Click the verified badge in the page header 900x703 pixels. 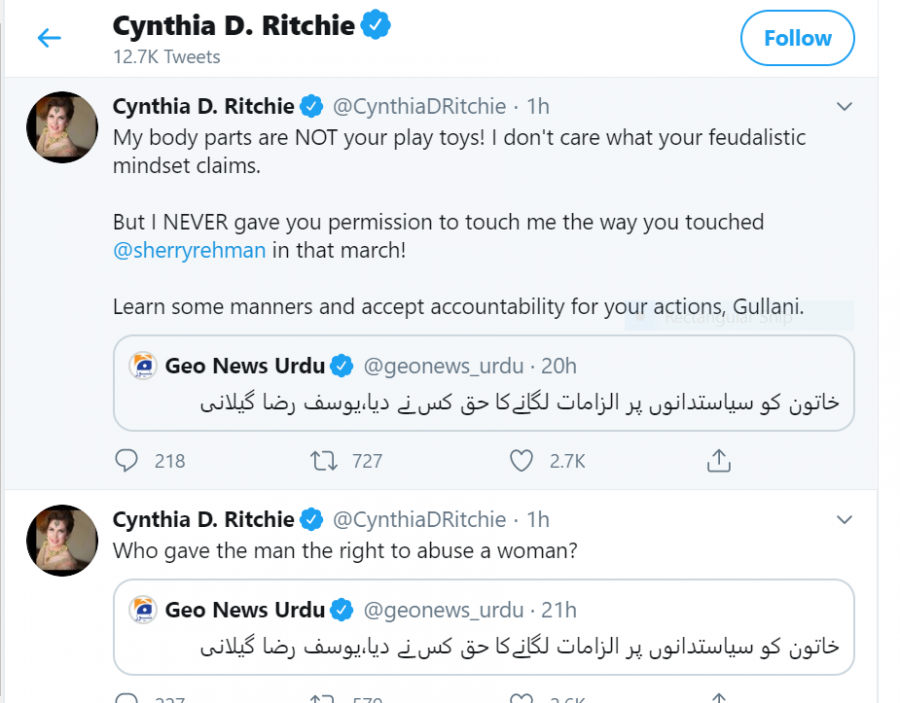click(376, 25)
